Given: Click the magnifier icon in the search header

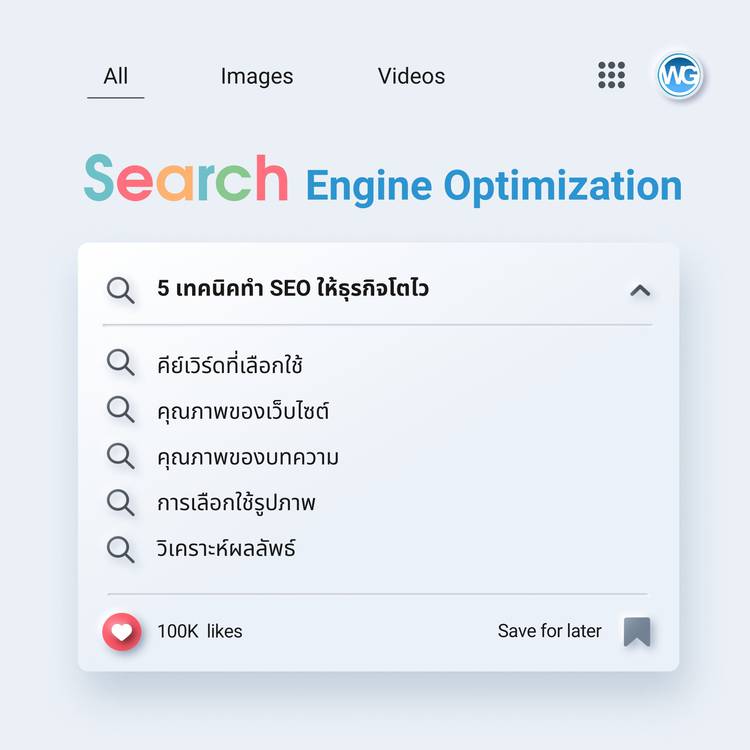Looking at the screenshot, I should pyautogui.click(x=121, y=291).
